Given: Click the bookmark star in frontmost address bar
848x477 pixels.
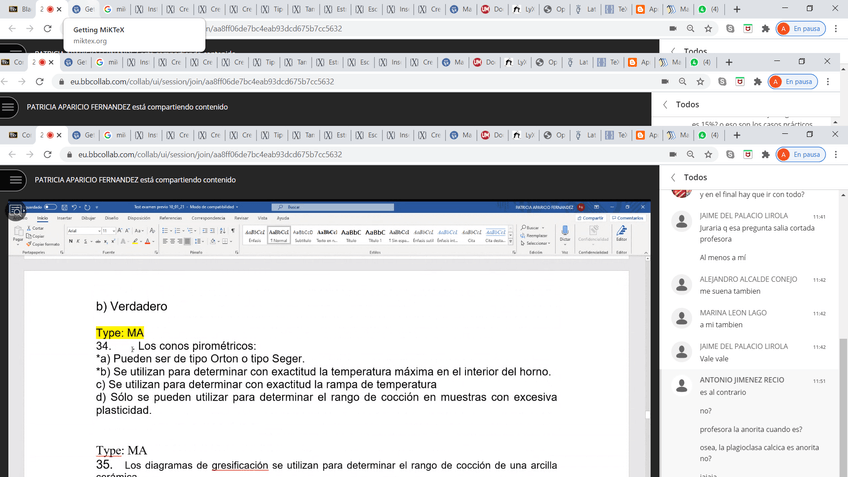Looking at the screenshot, I should pos(701,155).
